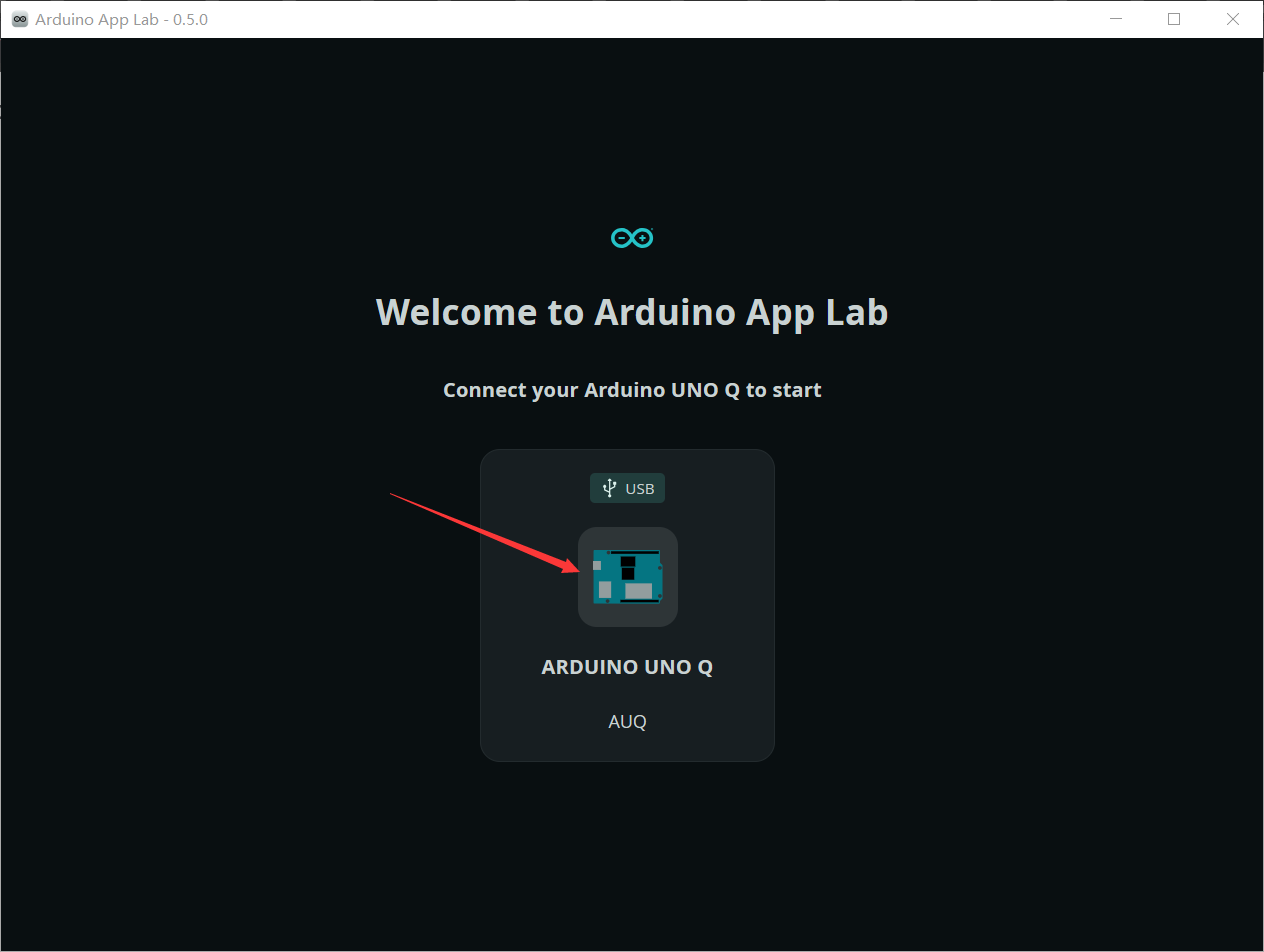Screen dimensions: 1264x952
Task: Click the App Lab icon in the title bar
Action: point(19,19)
